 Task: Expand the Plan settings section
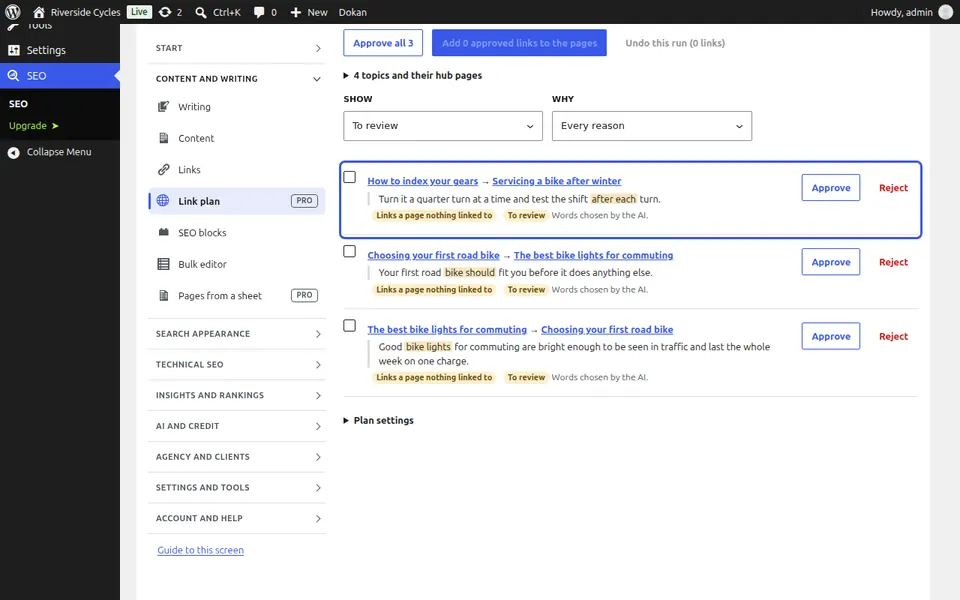tap(378, 420)
